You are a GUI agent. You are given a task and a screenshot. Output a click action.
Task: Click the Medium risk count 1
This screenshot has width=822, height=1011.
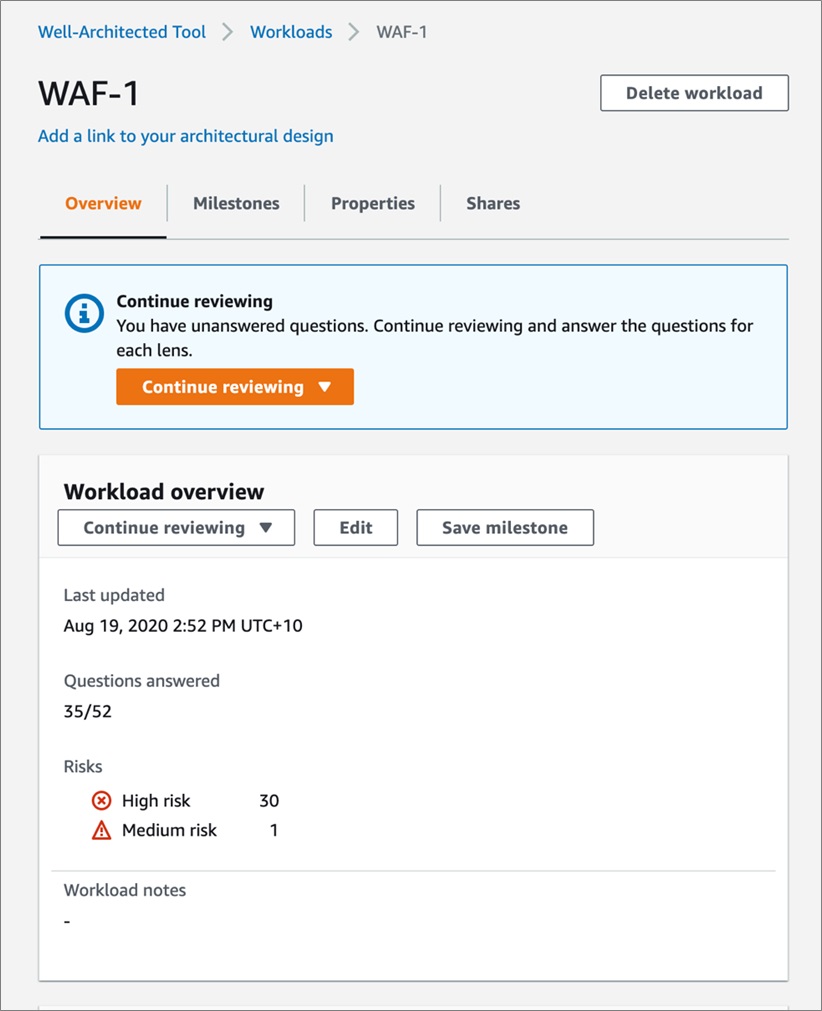click(x=274, y=830)
